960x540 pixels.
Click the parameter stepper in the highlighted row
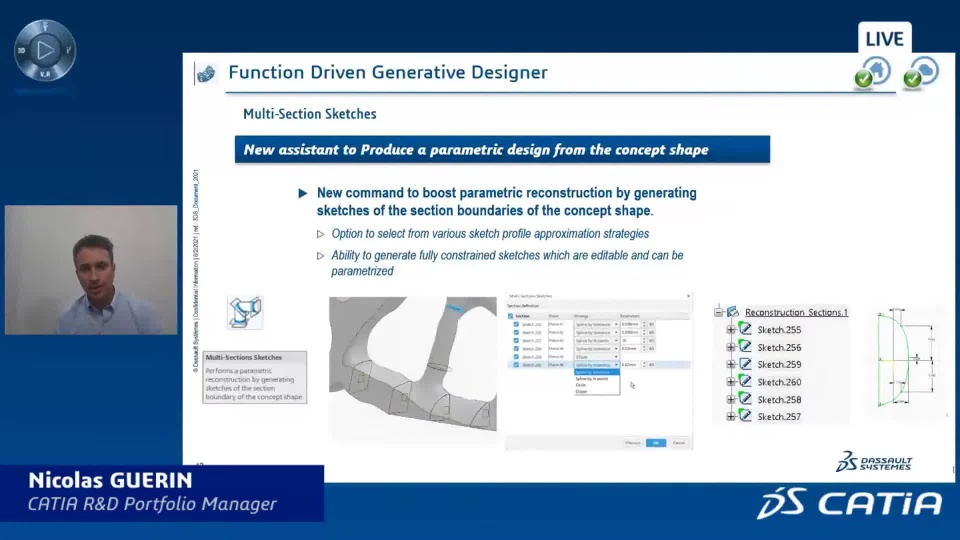(x=644, y=365)
